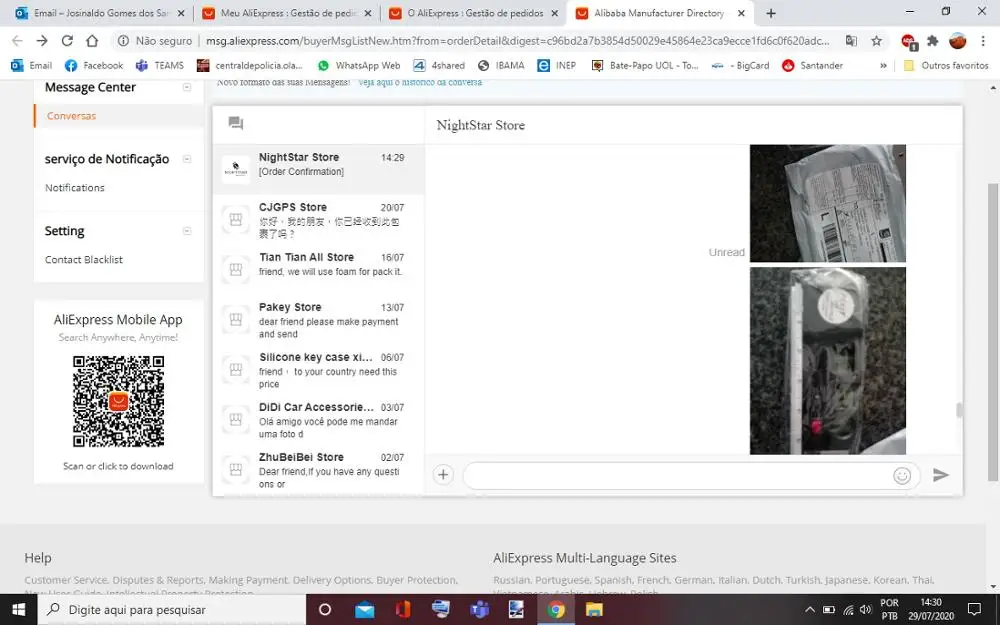Screen dimensions: 1000x625
Task: Click Silicone key case store avatar icon
Action: (x=235, y=369)
